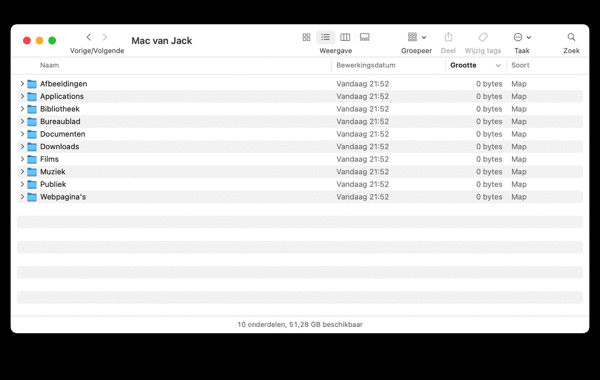Minimize the window with yellow button

(x=39, y=41)
